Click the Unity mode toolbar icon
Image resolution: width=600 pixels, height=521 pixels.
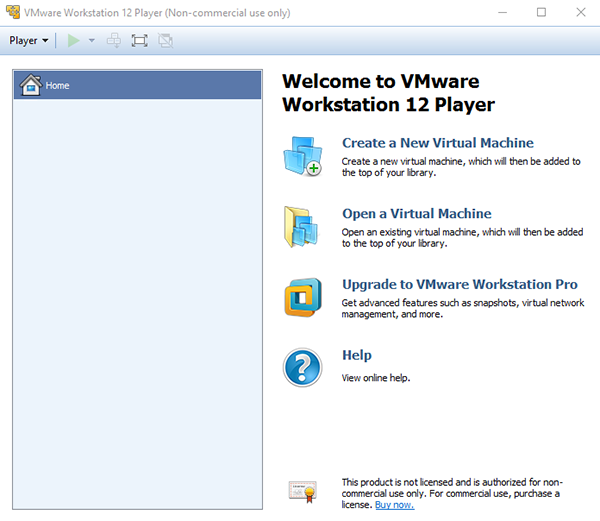(165, 41)
